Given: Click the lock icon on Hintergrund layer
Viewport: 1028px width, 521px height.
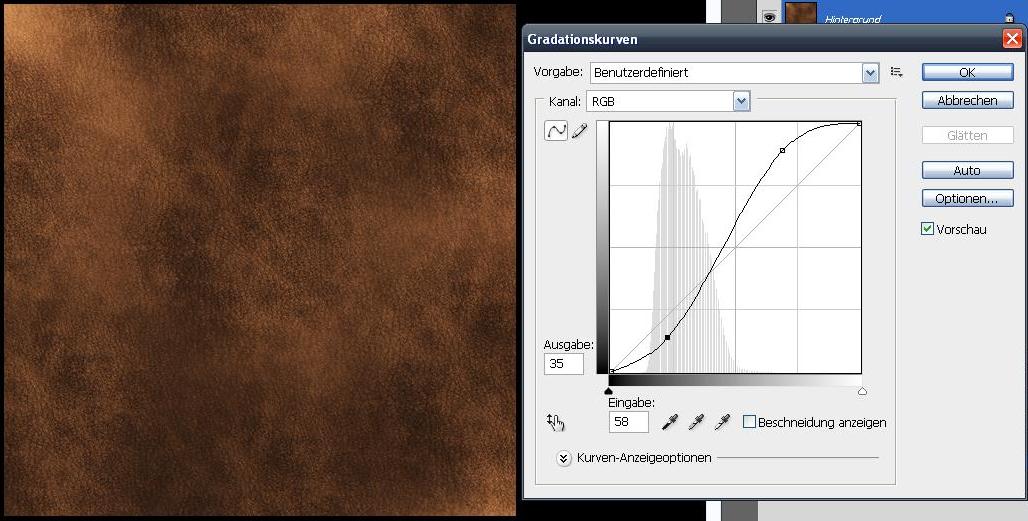Looking at the screenshot, I should pyautogui.click(x=1009, y=19).
